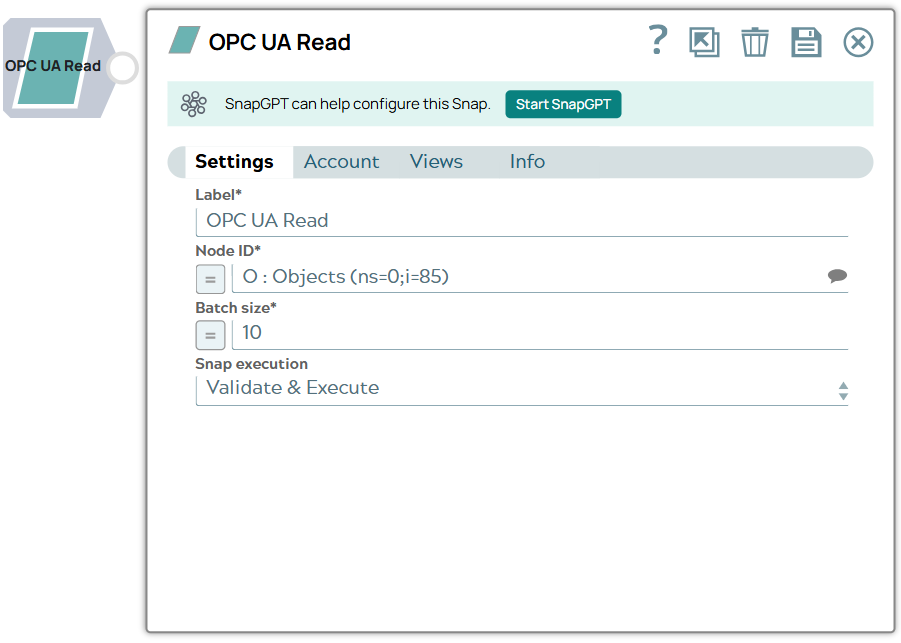
Task: Delete the snap with the trash icon
Action: pos(755,42)
